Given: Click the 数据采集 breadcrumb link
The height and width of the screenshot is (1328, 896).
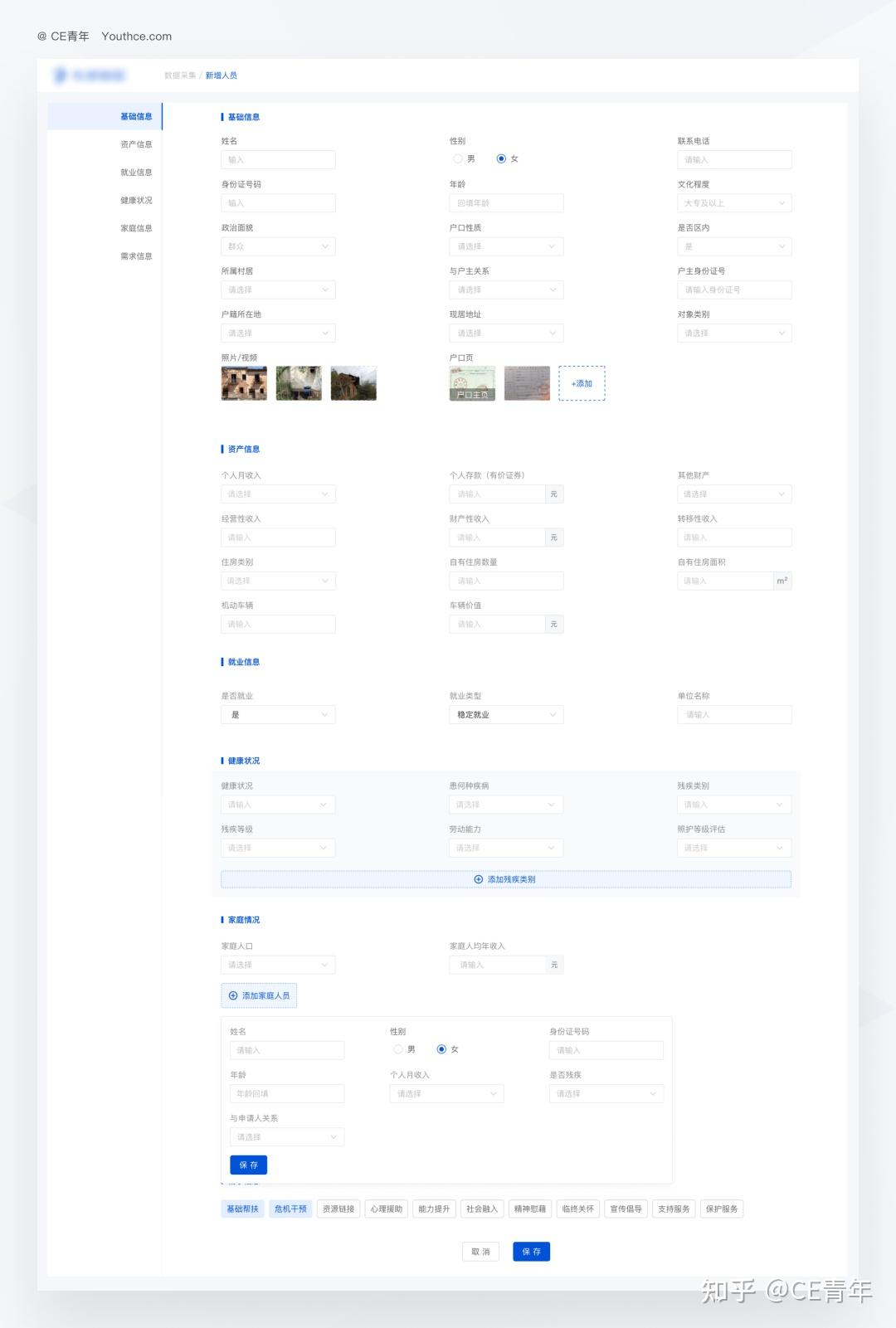Looking at the screenshot, I should click(x=180, y=75).
